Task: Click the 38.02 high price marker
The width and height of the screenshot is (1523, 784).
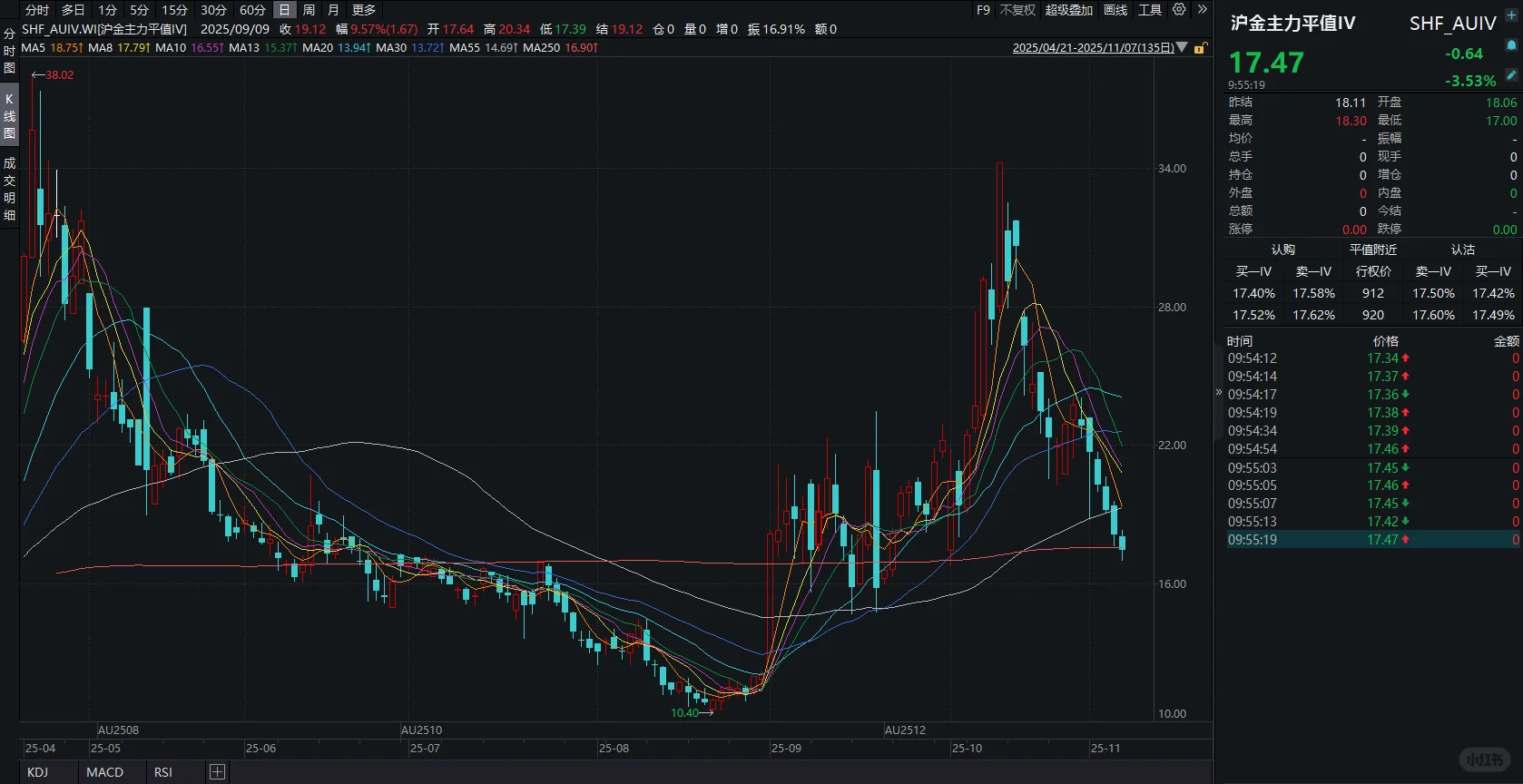Action: (60, 74)
